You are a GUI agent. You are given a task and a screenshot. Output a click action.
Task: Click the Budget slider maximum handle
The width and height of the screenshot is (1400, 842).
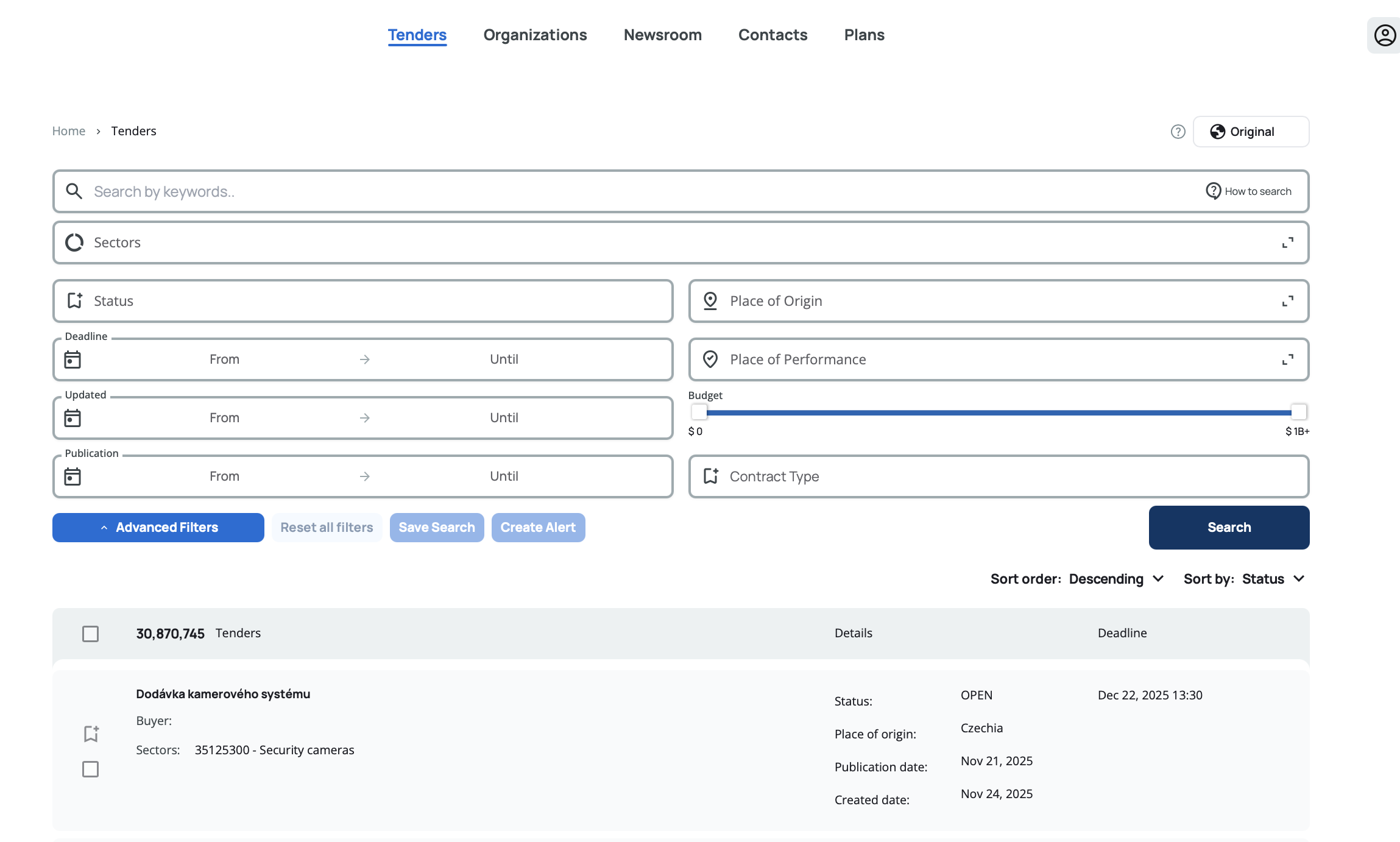[1298, 412]
